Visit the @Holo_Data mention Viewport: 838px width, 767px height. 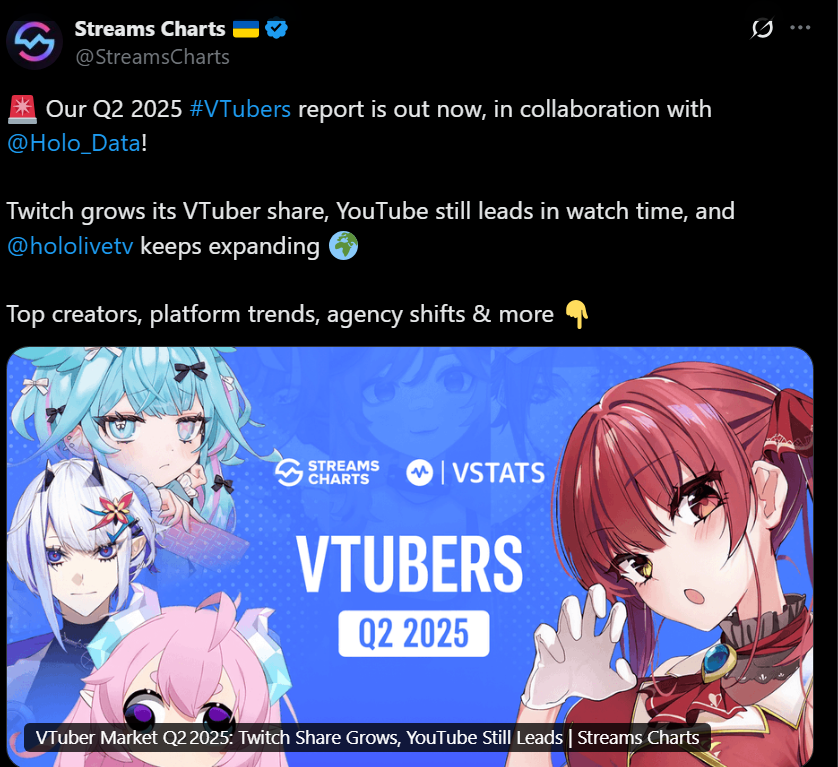[74, 143]
